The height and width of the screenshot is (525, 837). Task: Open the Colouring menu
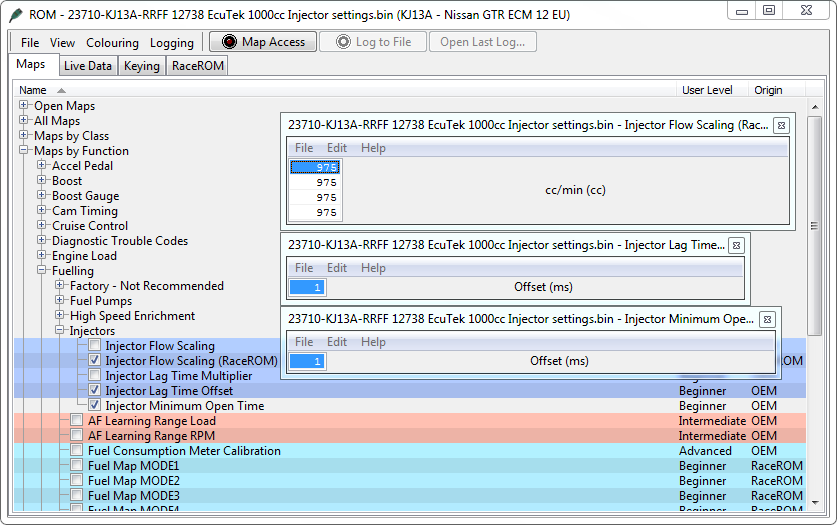[112, 43]
